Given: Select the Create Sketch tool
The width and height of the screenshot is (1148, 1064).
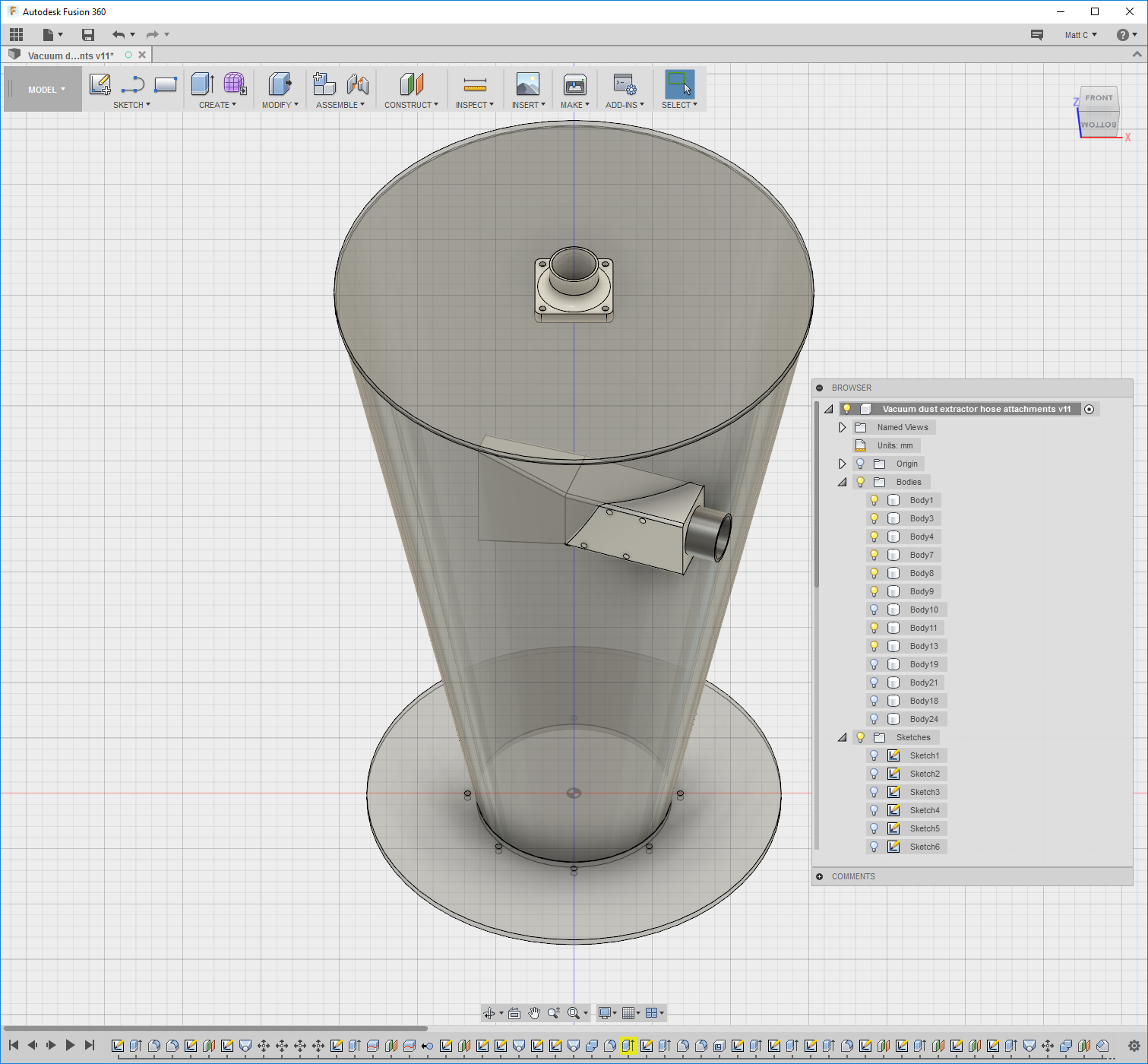Looking at the screenshot, I should (x=100, y=84).
